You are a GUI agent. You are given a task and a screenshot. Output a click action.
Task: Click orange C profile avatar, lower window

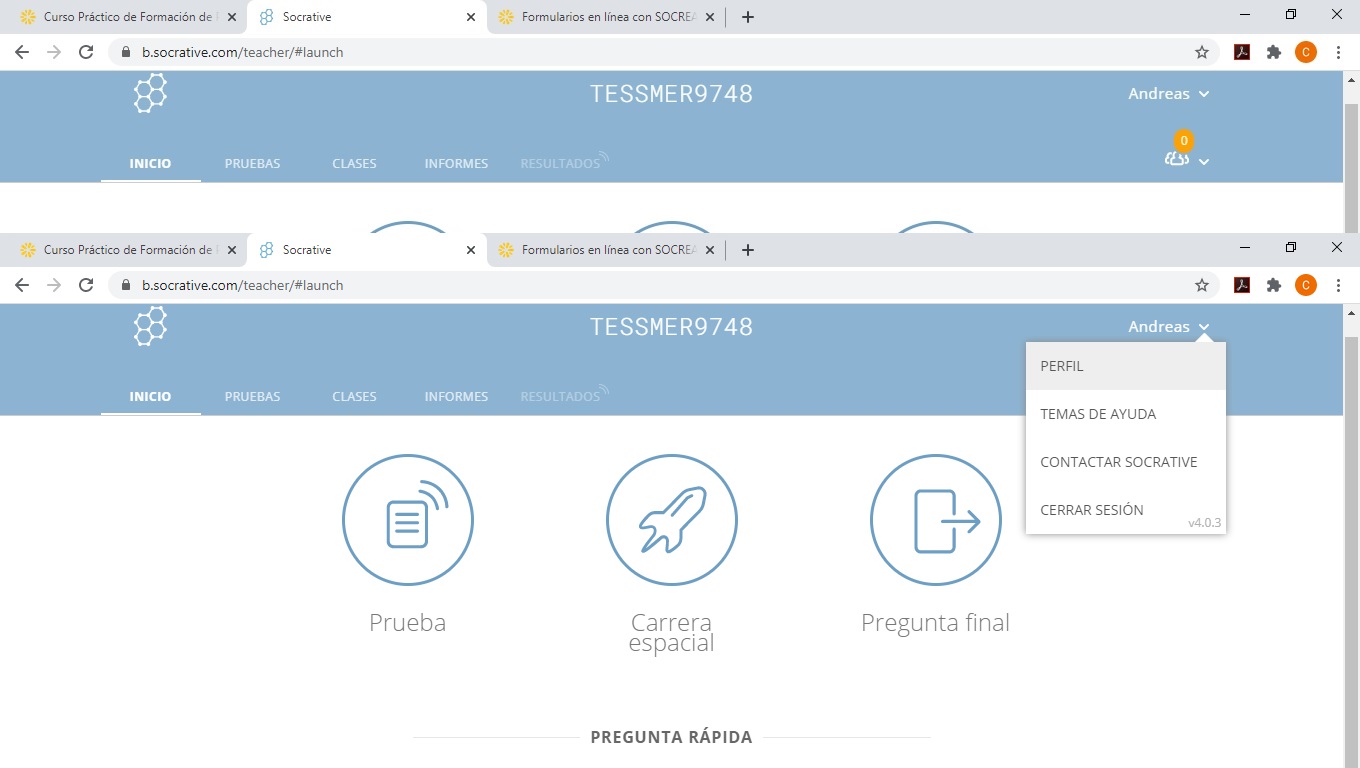coord(1306,285)
